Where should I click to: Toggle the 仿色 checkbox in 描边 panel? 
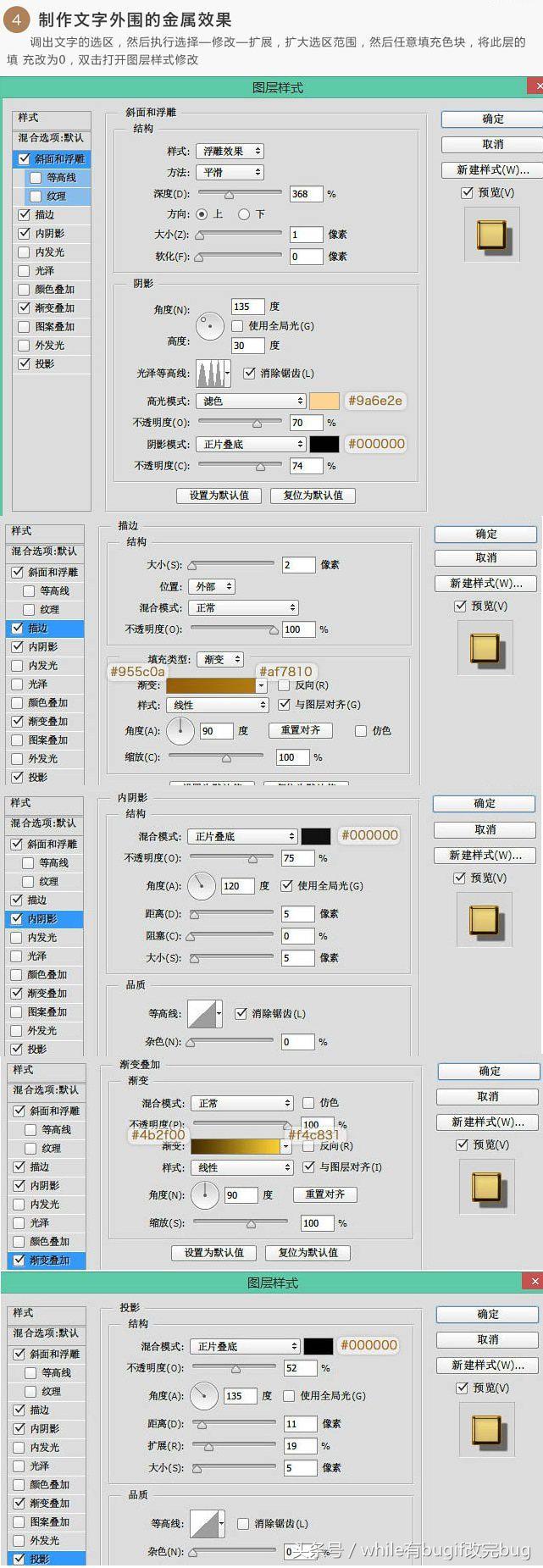point(361,730)
